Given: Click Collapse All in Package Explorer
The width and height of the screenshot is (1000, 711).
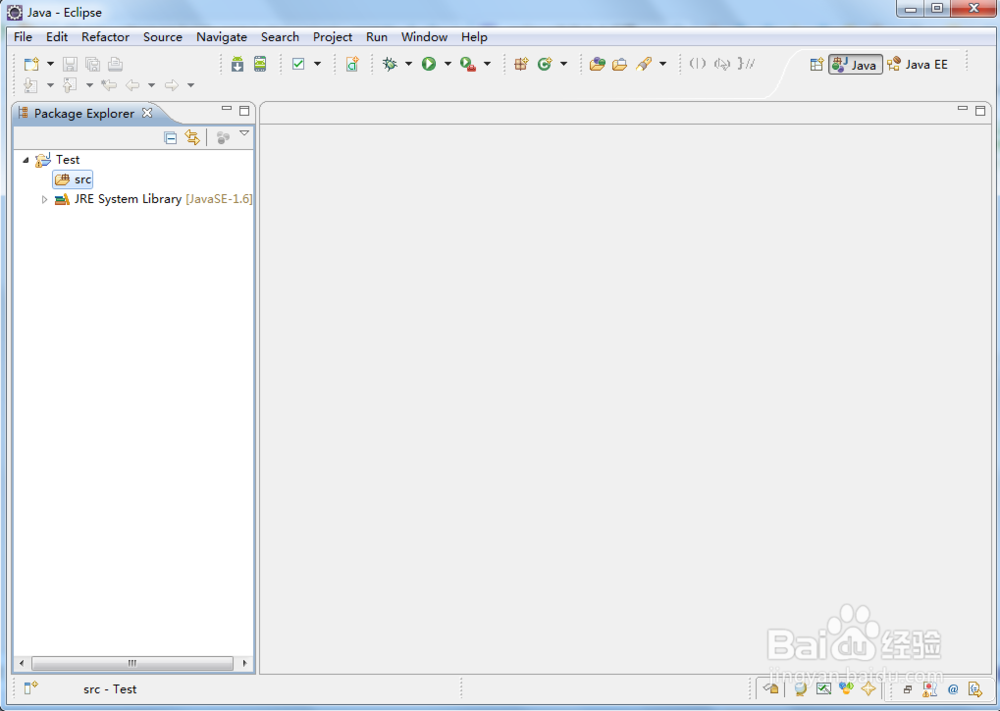Looking at the screenshot, I should pyautogui.click(x=170, y=137).
